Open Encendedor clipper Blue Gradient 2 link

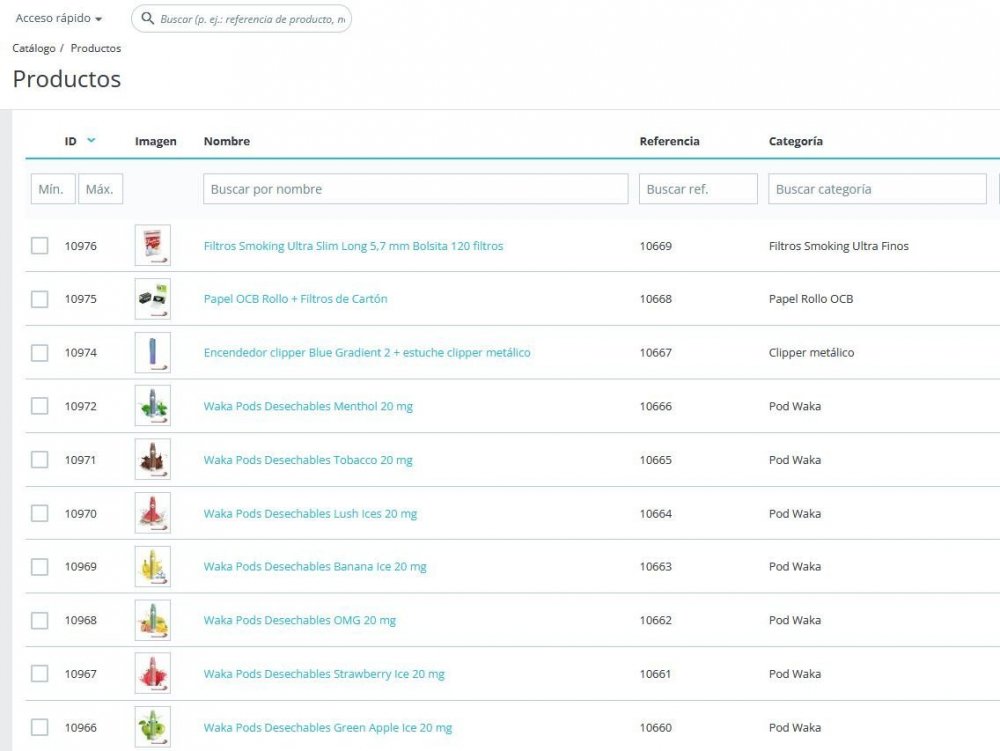[367, 353]
